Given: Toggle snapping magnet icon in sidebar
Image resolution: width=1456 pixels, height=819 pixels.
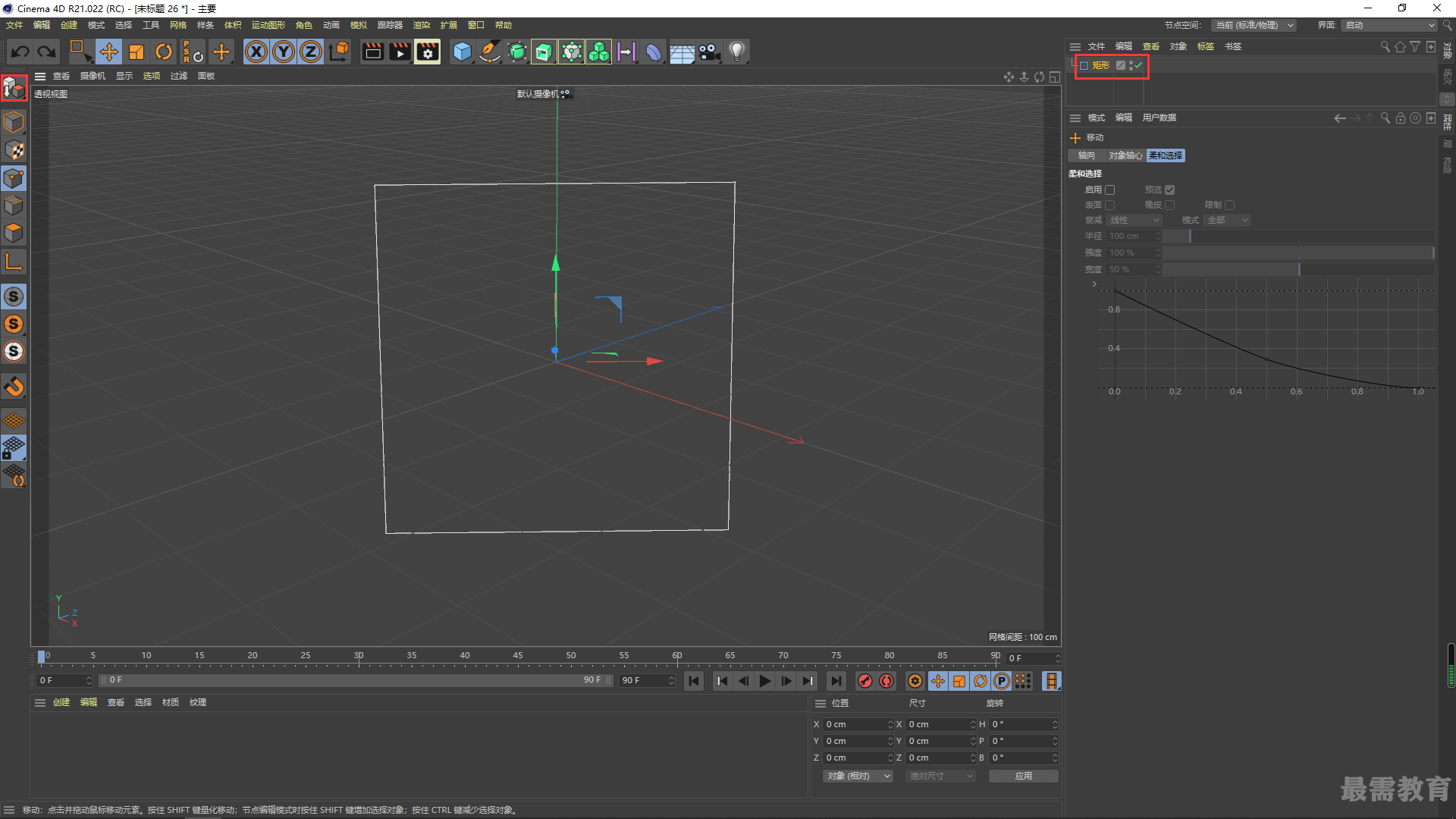Looking at the screenshot, I should click(x=14, y=387).
